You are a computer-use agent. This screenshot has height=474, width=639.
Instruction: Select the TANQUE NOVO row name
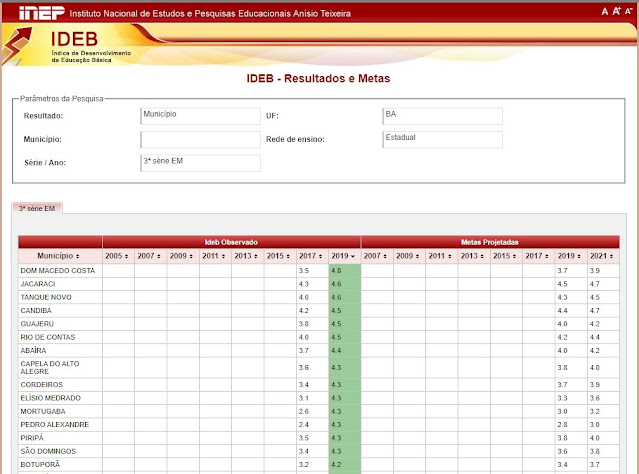(x=46, y=297)
